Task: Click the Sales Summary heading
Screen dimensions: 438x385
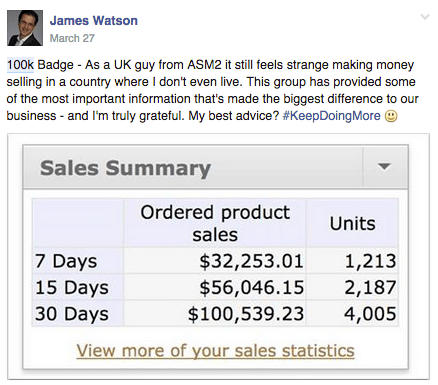Action: click(125, 168)
